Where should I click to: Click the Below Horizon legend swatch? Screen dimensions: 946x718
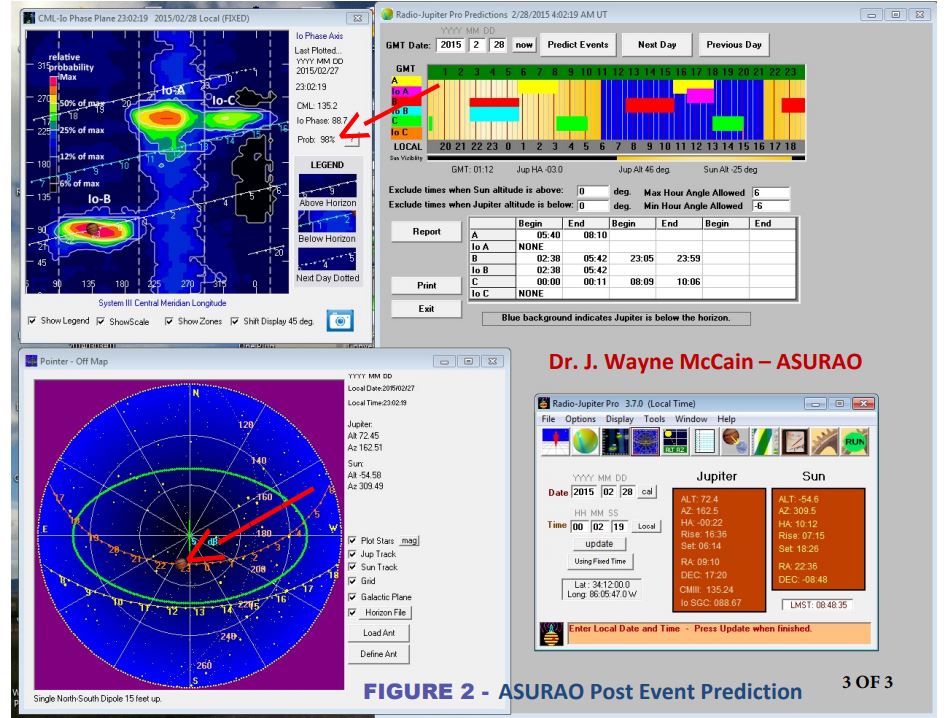click(x=328, y=221)
